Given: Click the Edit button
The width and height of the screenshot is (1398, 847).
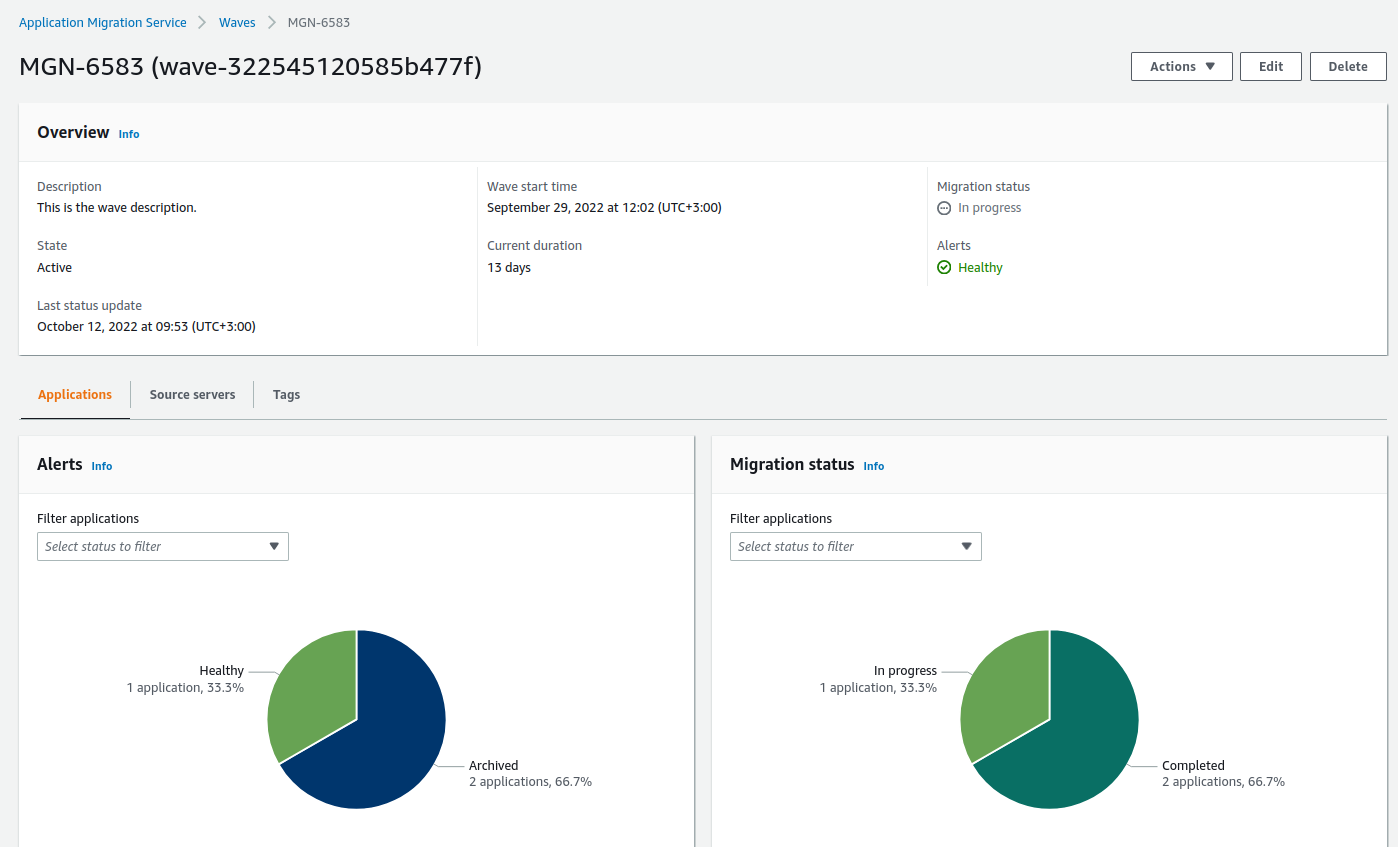Looking at the screenshot, I should tap(1271, 66).
